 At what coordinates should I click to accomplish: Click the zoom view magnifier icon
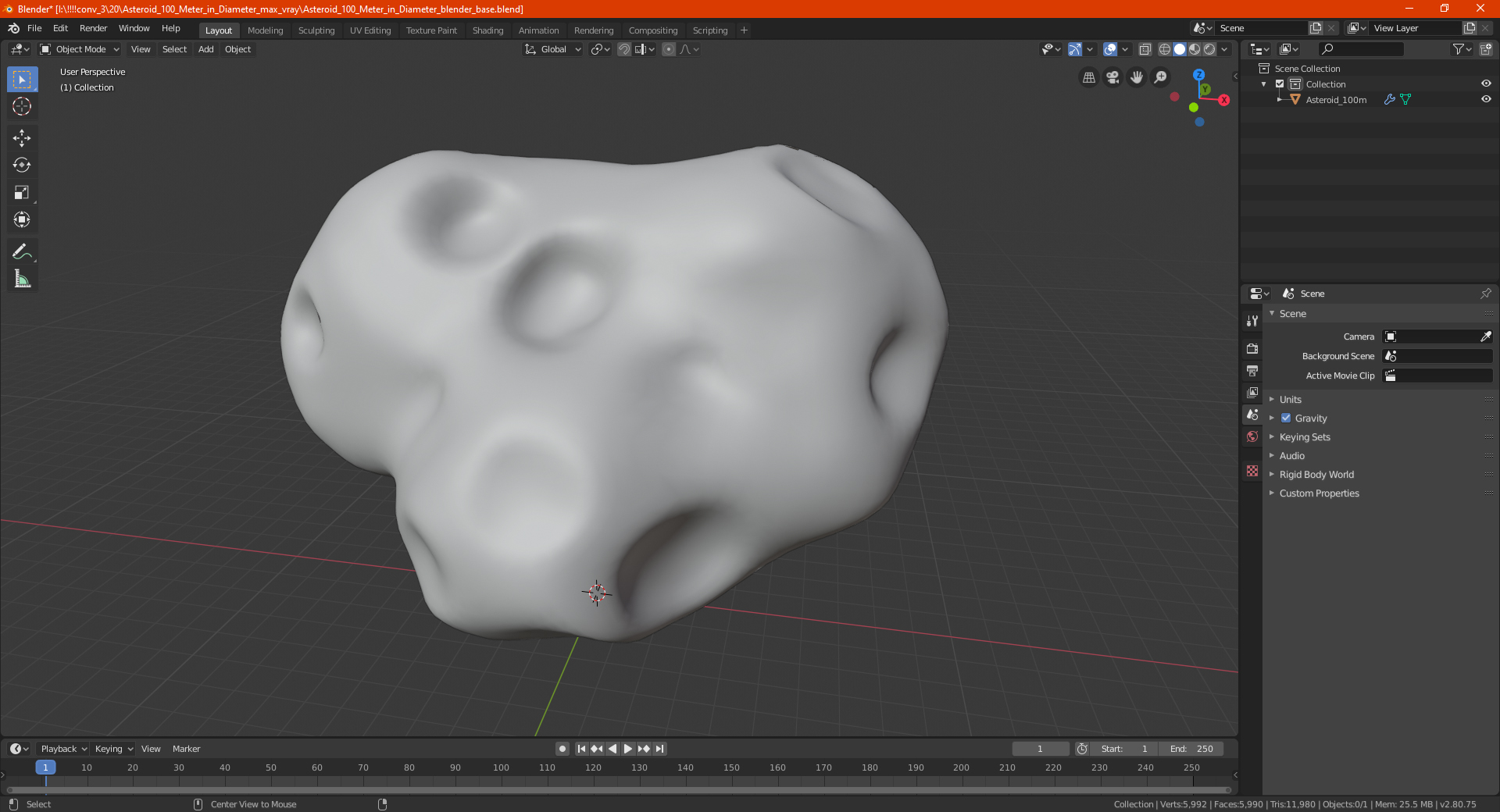(x=1161, y=77)
